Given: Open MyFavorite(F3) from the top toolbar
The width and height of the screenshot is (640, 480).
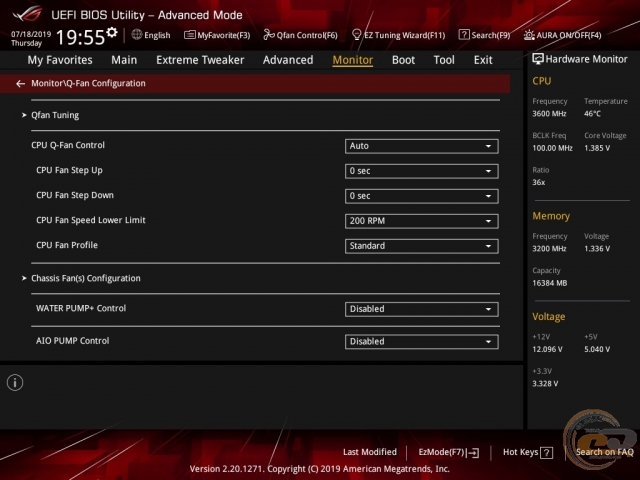Looking at the screenshot, I should click(x=217, y=35).
